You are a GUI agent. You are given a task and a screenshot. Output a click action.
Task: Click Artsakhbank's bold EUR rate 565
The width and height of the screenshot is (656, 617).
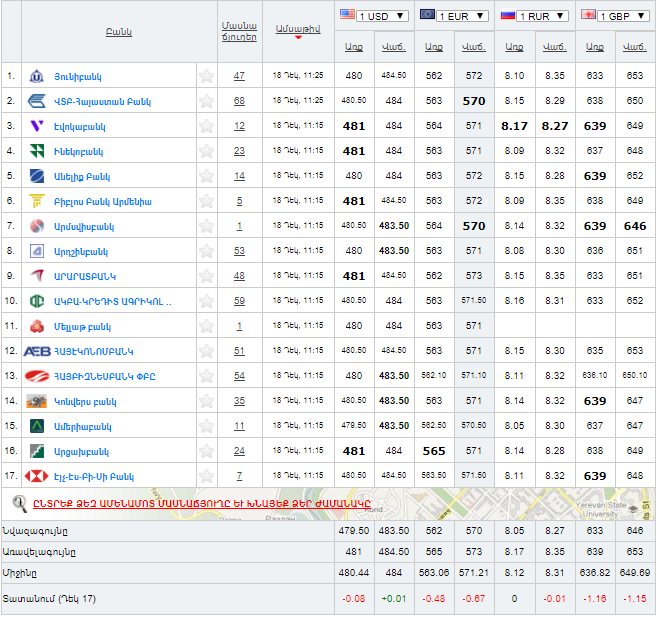coord(434,451)
